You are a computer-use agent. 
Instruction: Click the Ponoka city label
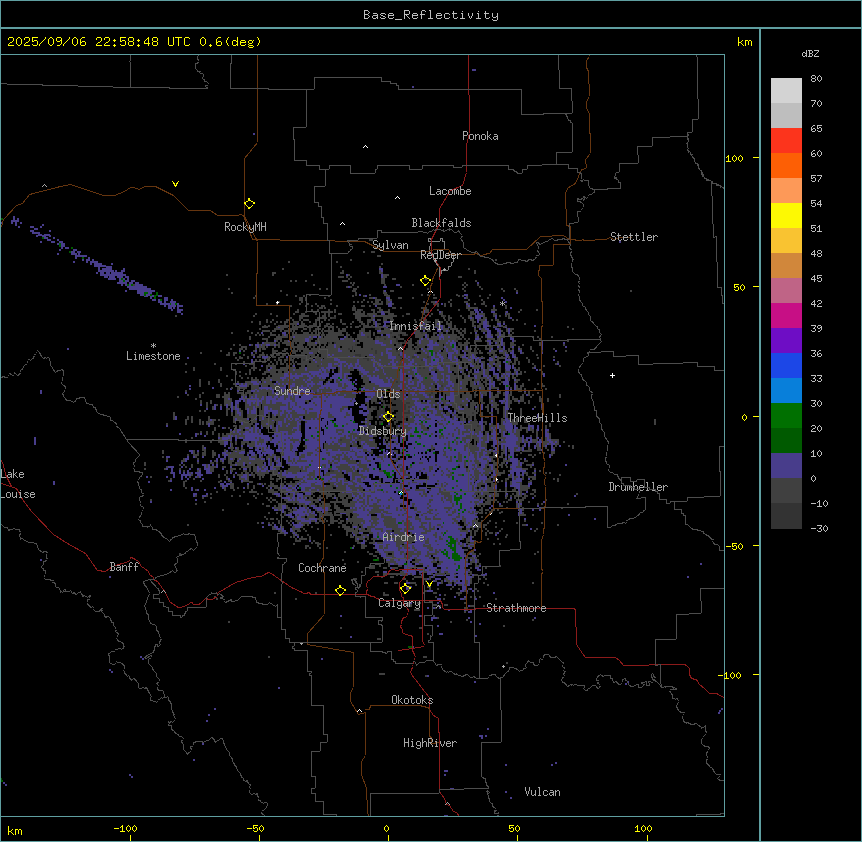click(480, 136)
